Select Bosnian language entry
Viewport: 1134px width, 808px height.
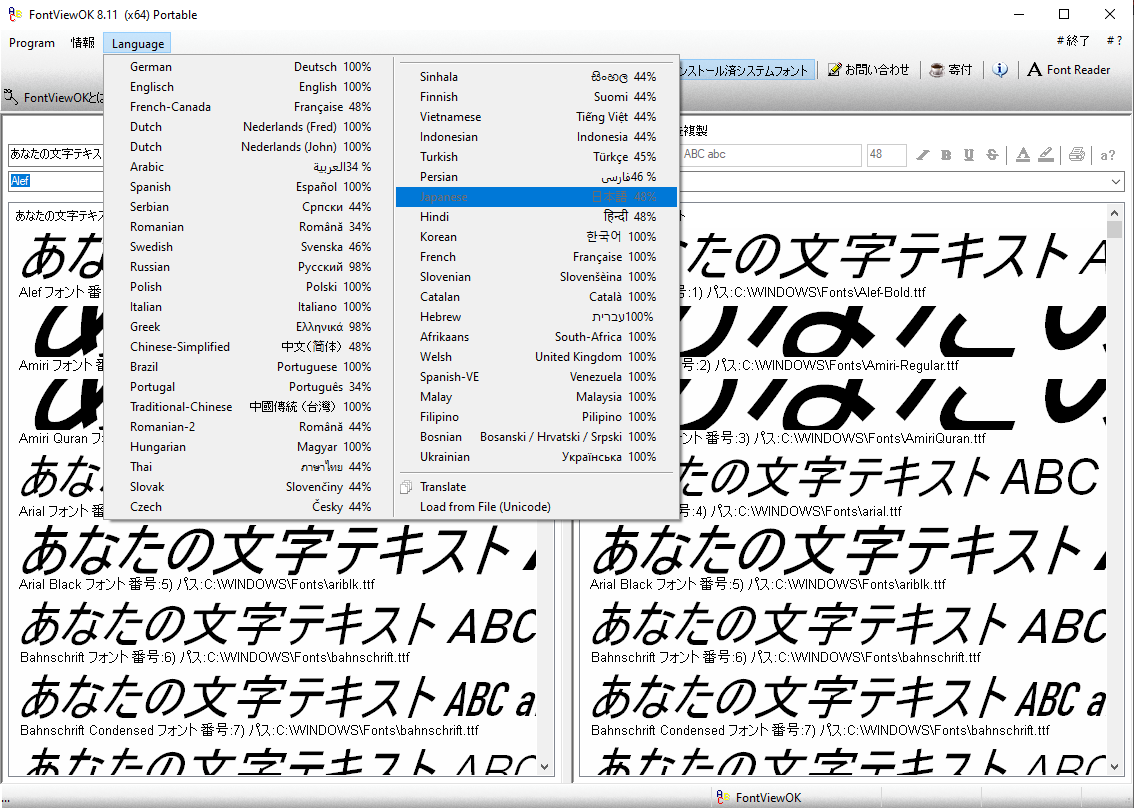pyautogui.click(x=537, y=437)
